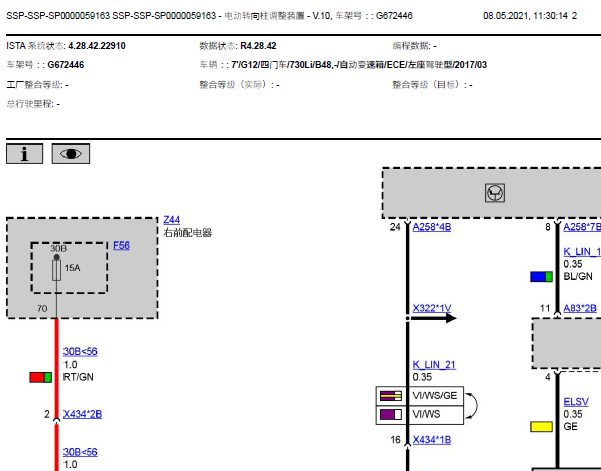Viewport: 601px width, 471px height.
Task: Open the ELSV signal link
Action: pos(576,402)
